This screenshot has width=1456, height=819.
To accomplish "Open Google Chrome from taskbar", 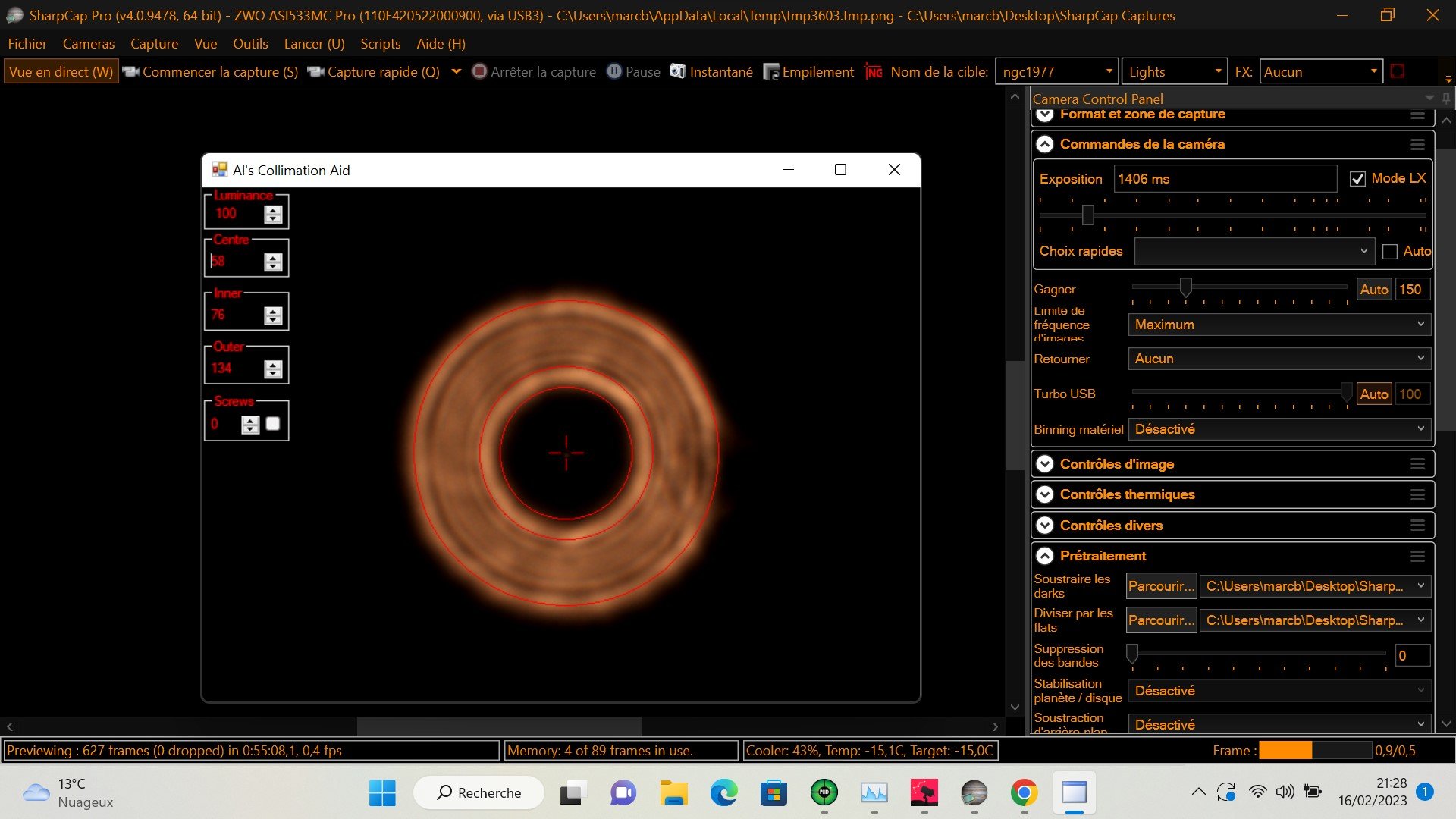I will coord(1024,793).
